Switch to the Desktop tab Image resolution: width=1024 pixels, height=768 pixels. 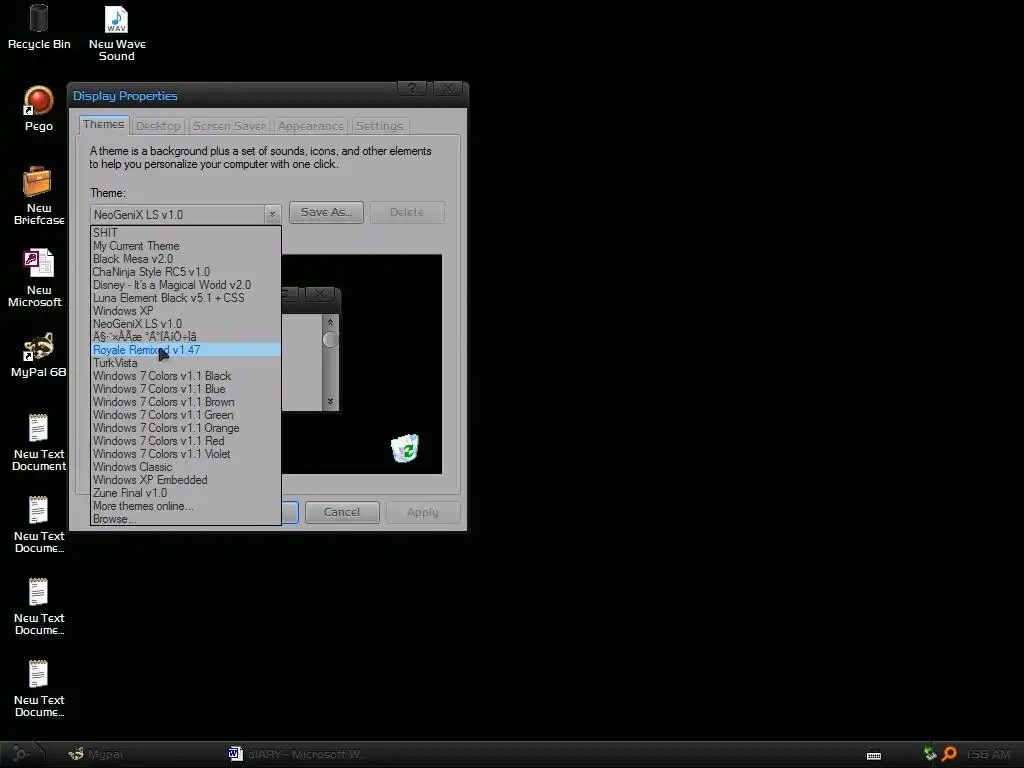click(x=158, y=126)
